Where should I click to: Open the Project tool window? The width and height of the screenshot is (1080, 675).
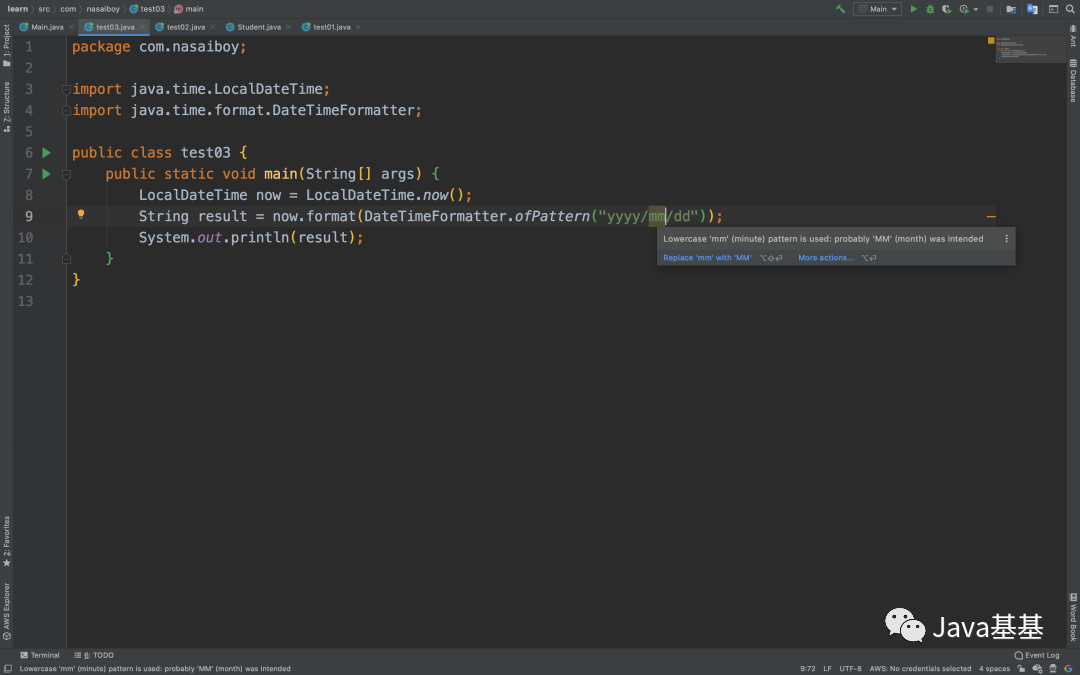coord(6,45)
